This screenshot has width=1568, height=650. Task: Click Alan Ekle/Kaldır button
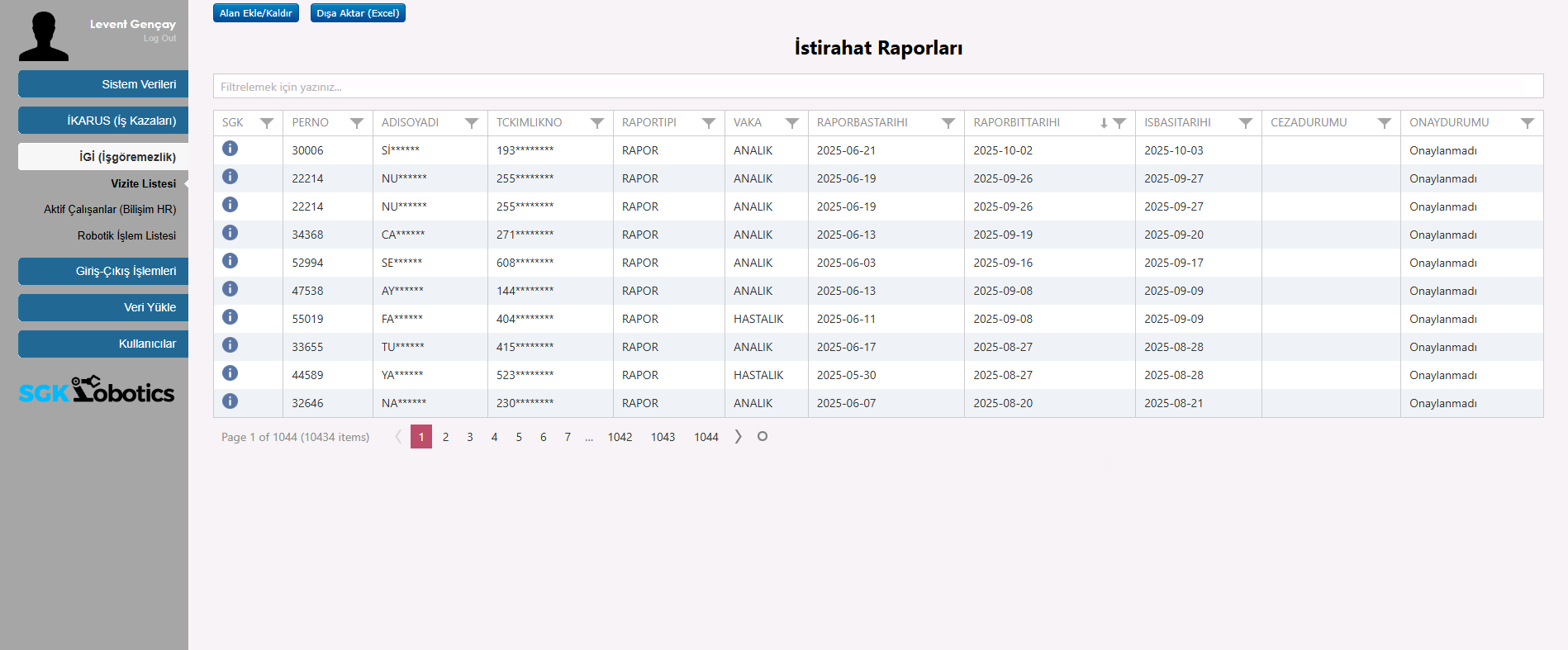click(x=255, y=13)
